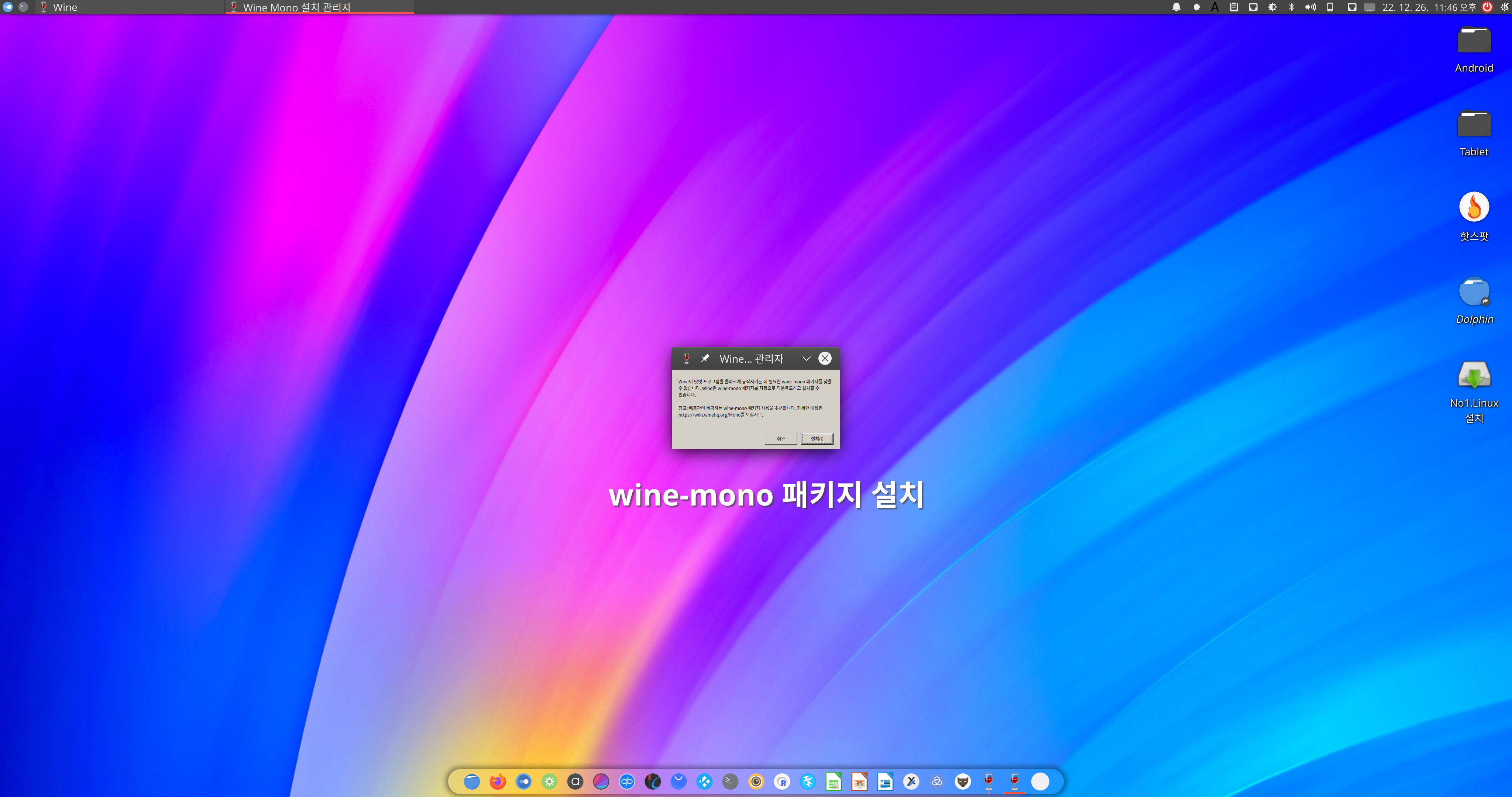Open LibreOffice Impress orange presentation dock icon
Screen dimensions: 1512x797
click(x=859, y=781)
